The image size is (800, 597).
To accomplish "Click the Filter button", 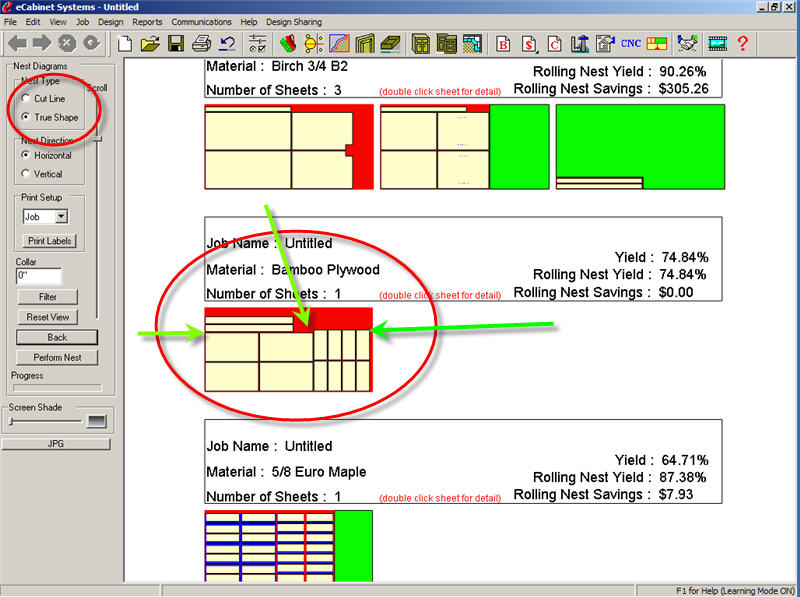I will pyautogui.click(x=47, y=296).
